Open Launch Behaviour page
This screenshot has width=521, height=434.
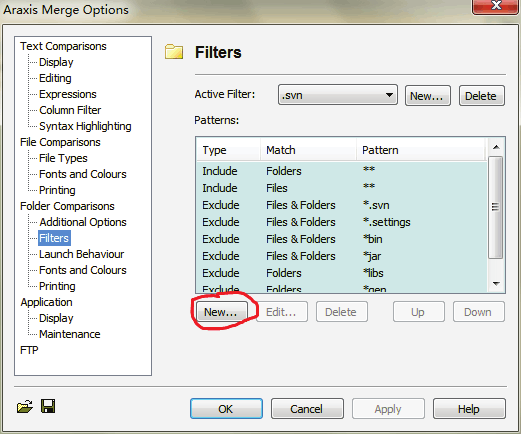coord(81,254)
